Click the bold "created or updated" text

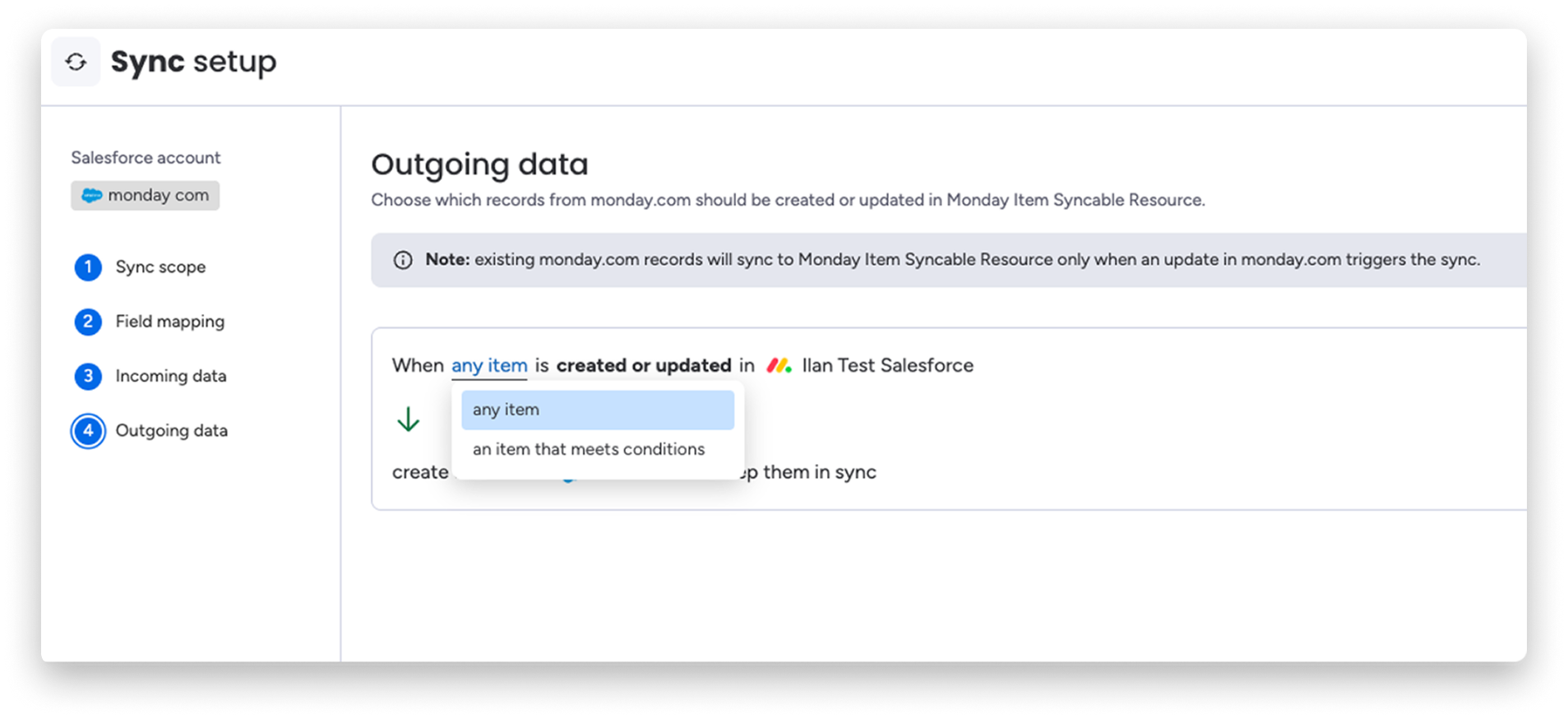pyautogui.click(x=643, y=365)
